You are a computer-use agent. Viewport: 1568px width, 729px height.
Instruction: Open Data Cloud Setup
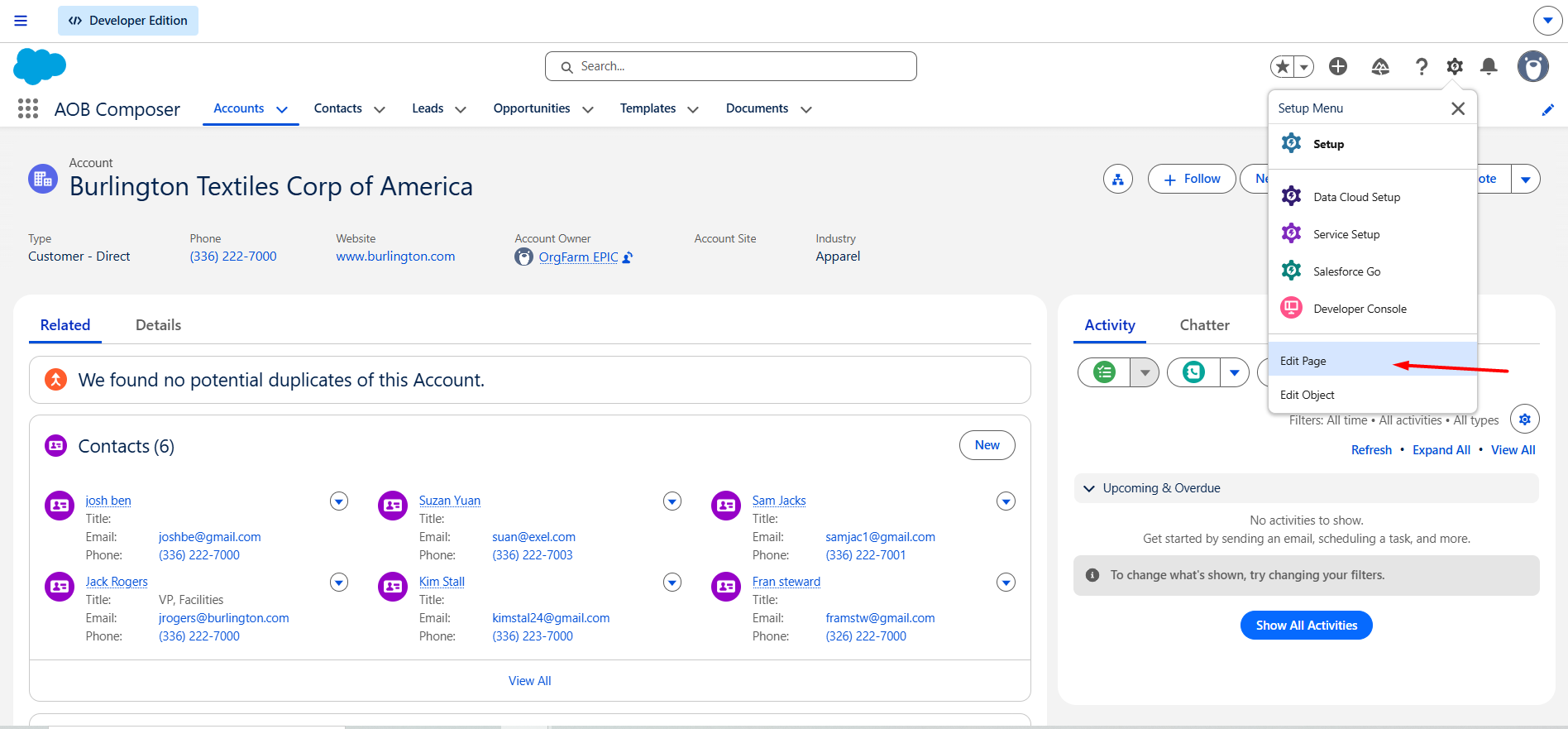[1373, 197]
